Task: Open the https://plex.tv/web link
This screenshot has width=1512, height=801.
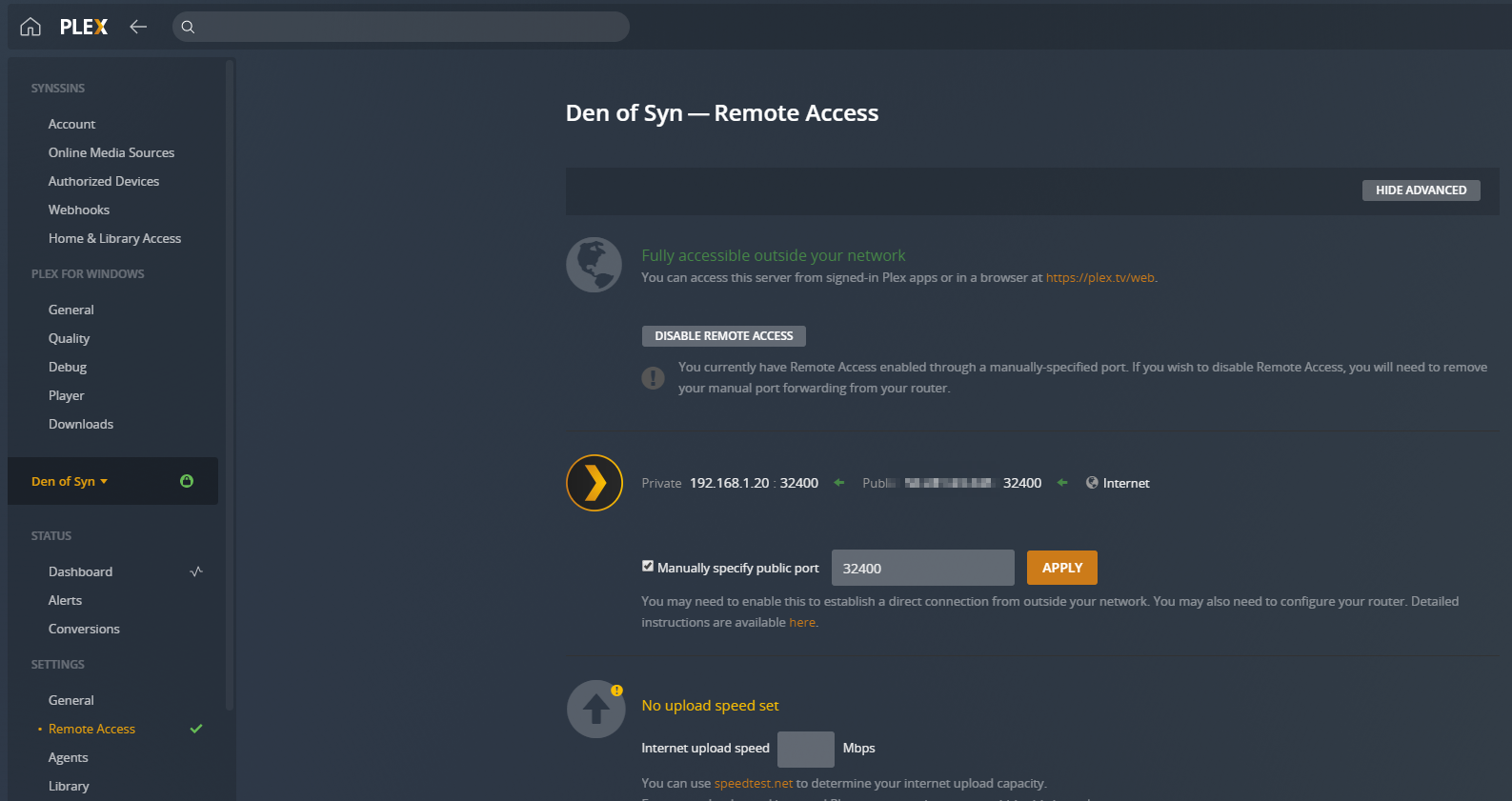Action: [x=1100, y=278]
